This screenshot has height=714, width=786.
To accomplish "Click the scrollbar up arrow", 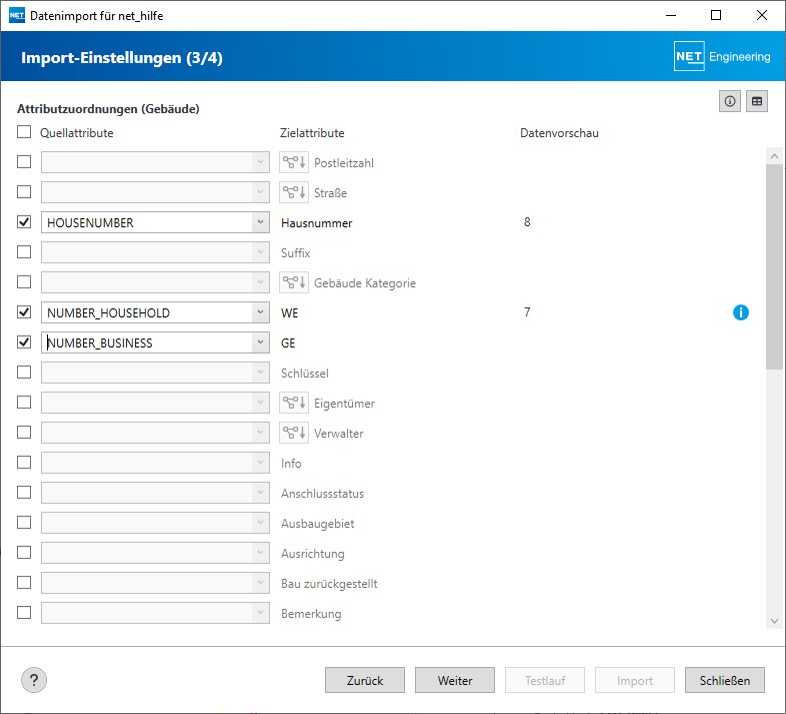I will click(x=774, y=156).
